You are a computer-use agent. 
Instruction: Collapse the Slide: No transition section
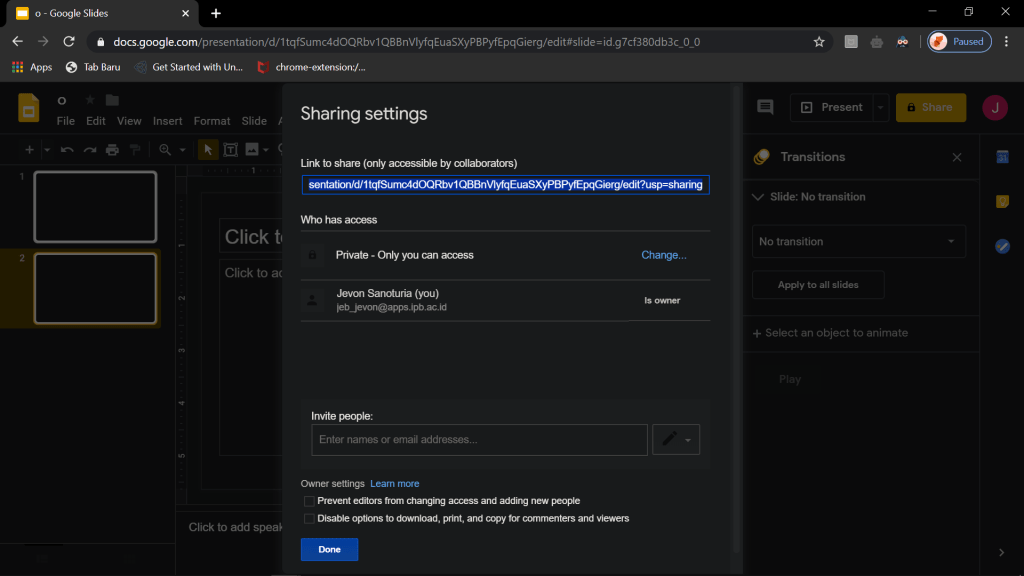[x=757, y=197]
